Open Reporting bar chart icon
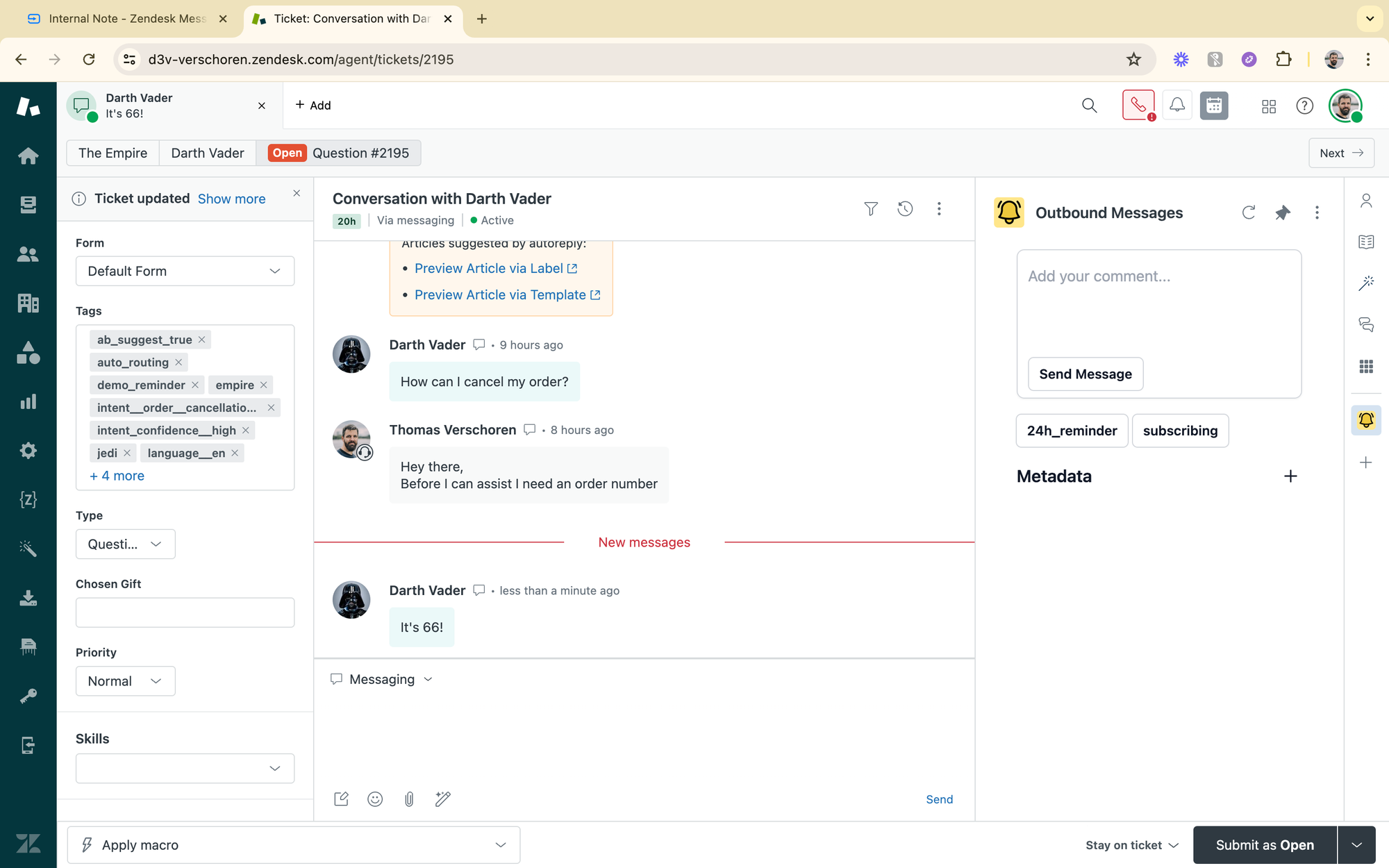This screenshot has width=1389, height=868. point(28,401)
